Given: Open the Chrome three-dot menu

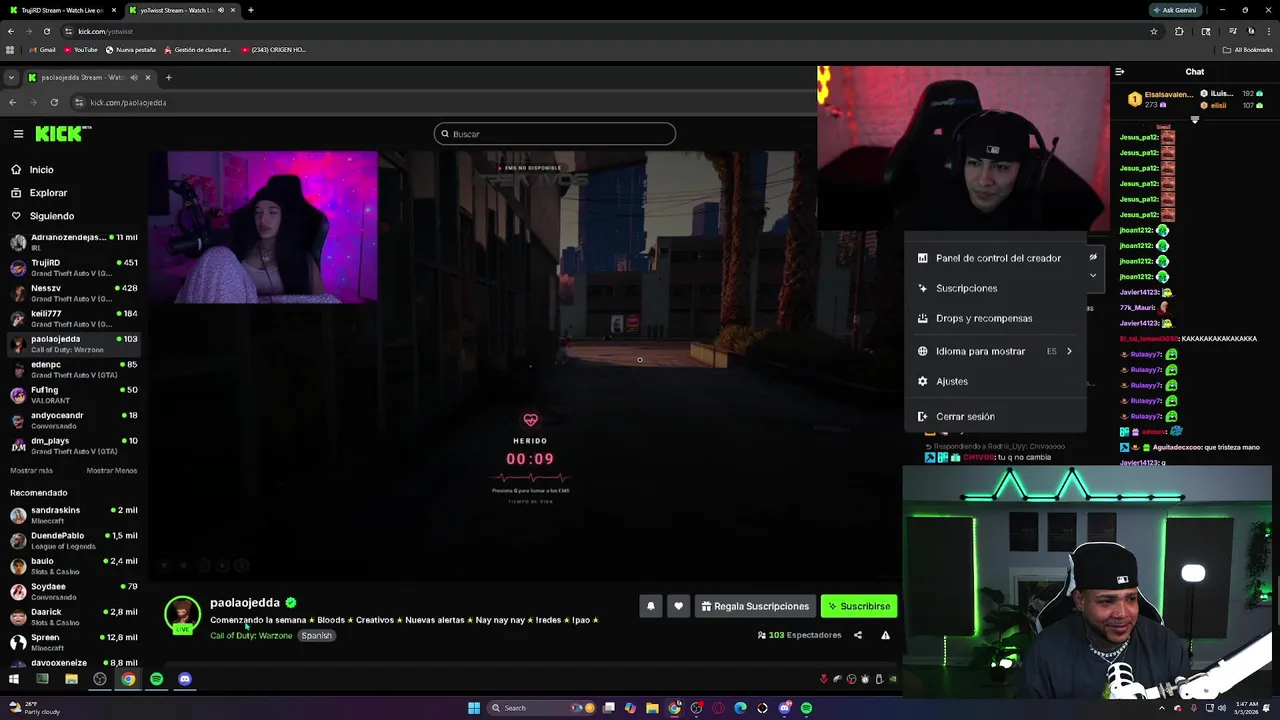Looking at the screenshot, I should click(1269, 31).
